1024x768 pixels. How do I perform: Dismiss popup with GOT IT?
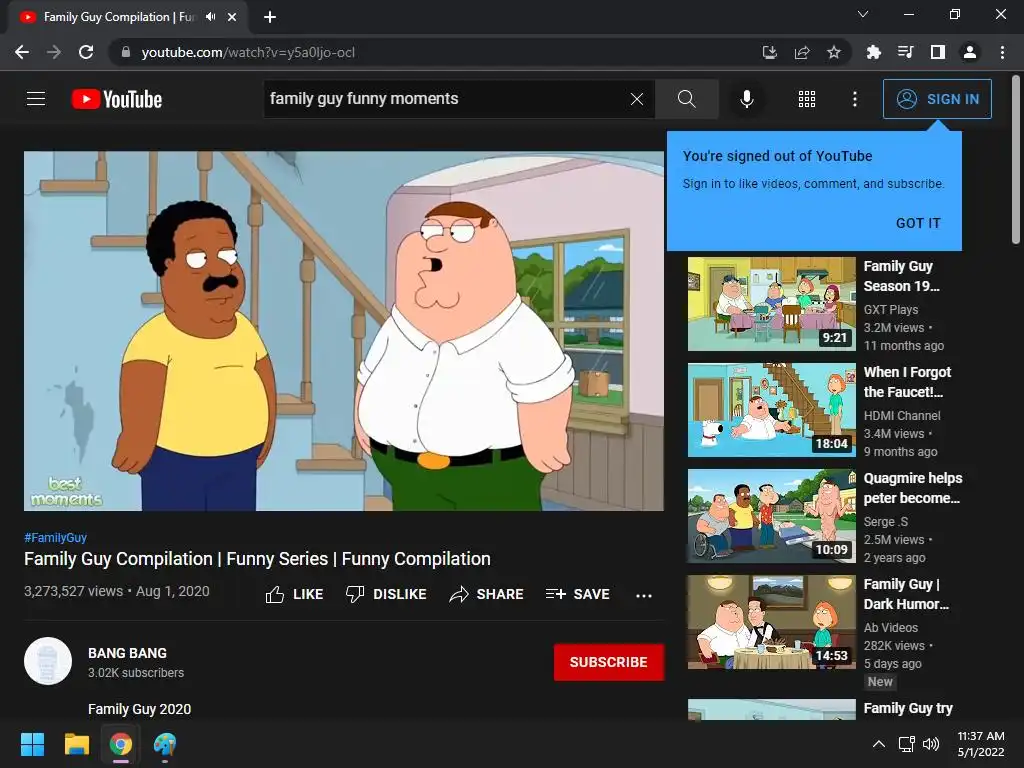click(918, 223)
